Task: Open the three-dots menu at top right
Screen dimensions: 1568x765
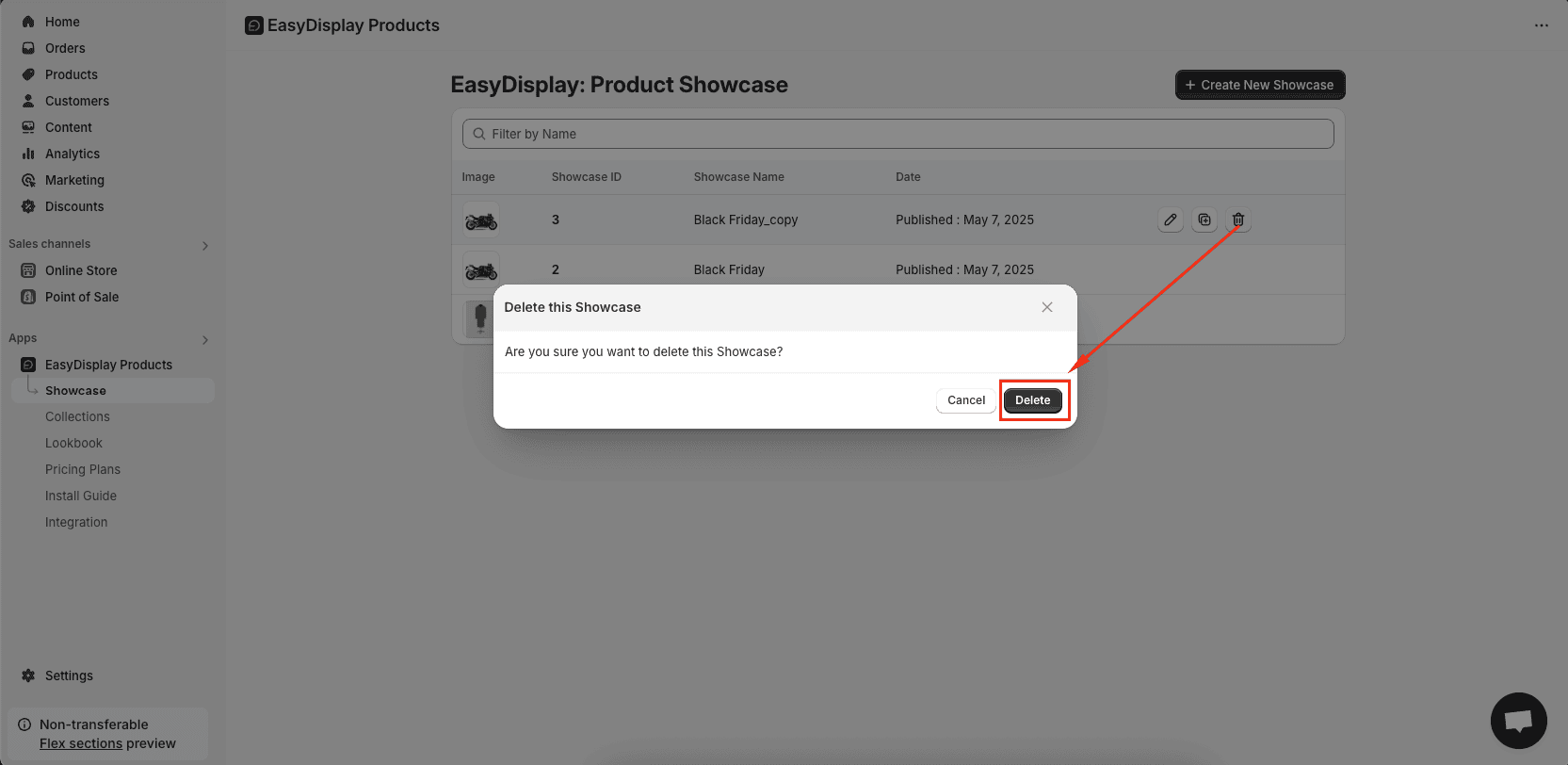Action: 1542,25
